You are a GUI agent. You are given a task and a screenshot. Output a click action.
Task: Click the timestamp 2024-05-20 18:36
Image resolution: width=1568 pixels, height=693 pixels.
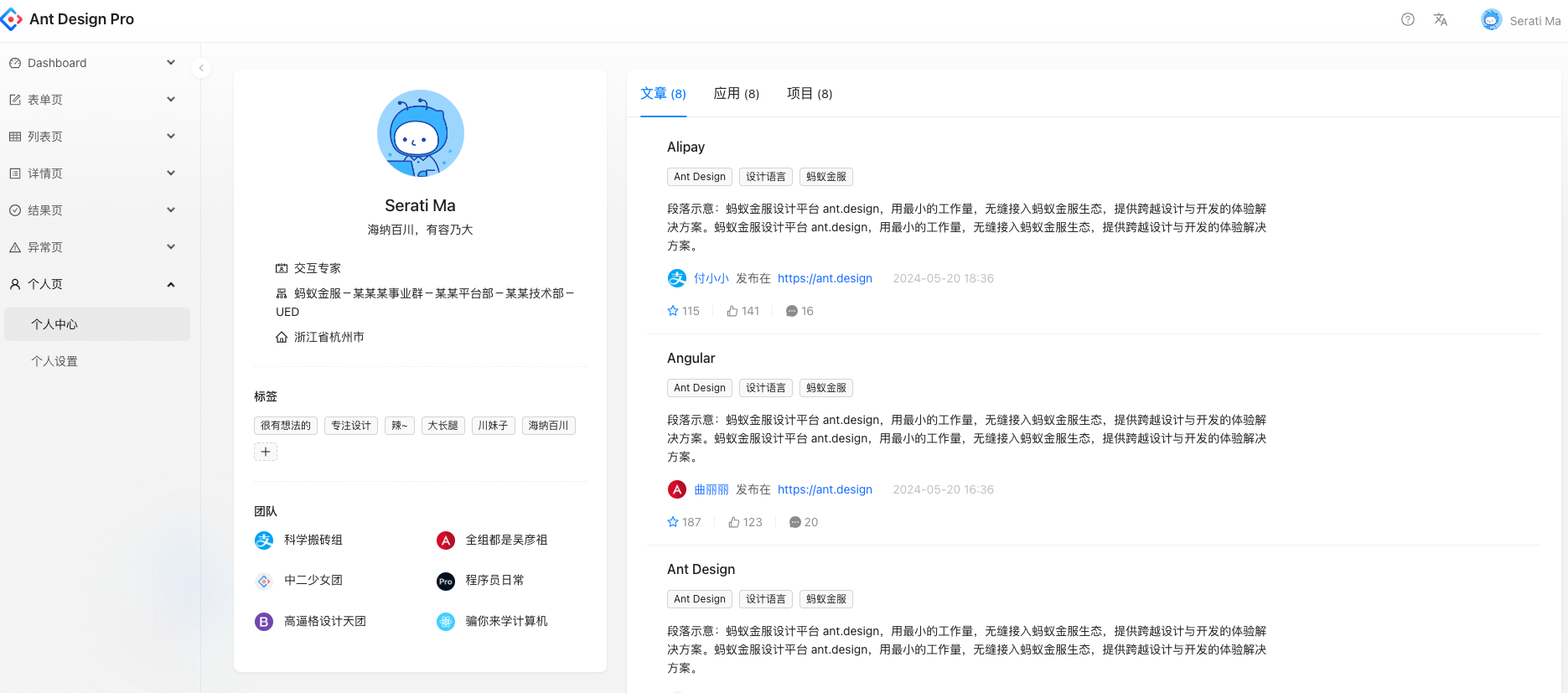(943, 278)
